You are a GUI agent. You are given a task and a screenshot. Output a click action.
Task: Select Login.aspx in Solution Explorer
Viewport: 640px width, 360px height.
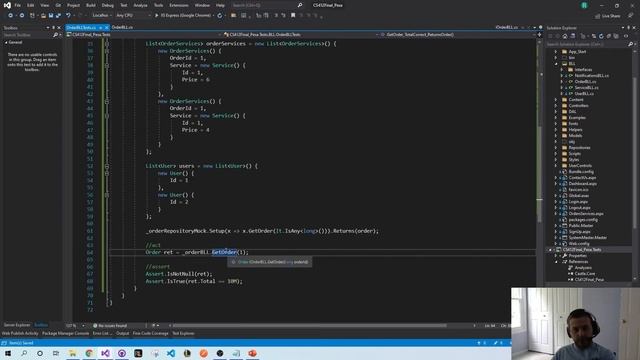(578, 202)
